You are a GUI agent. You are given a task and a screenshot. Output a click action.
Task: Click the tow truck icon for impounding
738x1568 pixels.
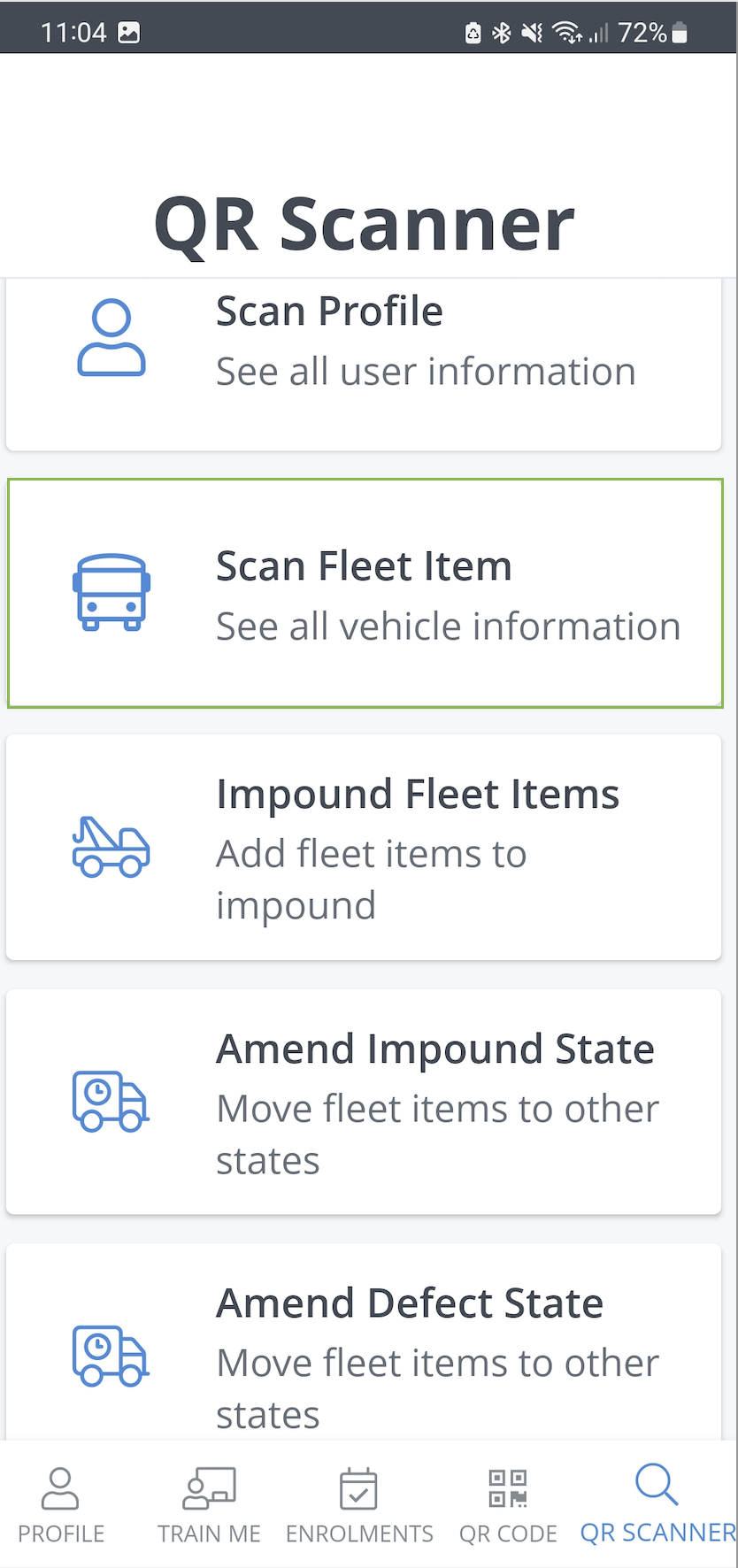click(x=110, y=848)
